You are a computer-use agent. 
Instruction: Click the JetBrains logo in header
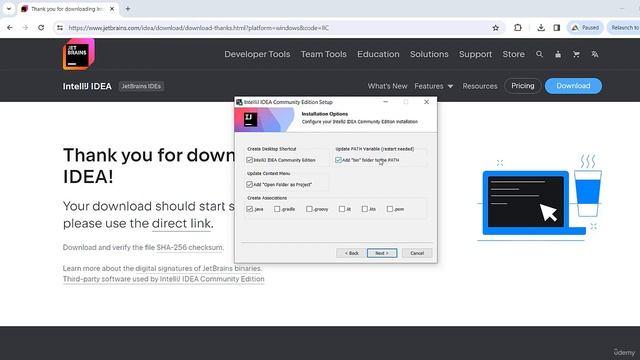pos(78,54)
